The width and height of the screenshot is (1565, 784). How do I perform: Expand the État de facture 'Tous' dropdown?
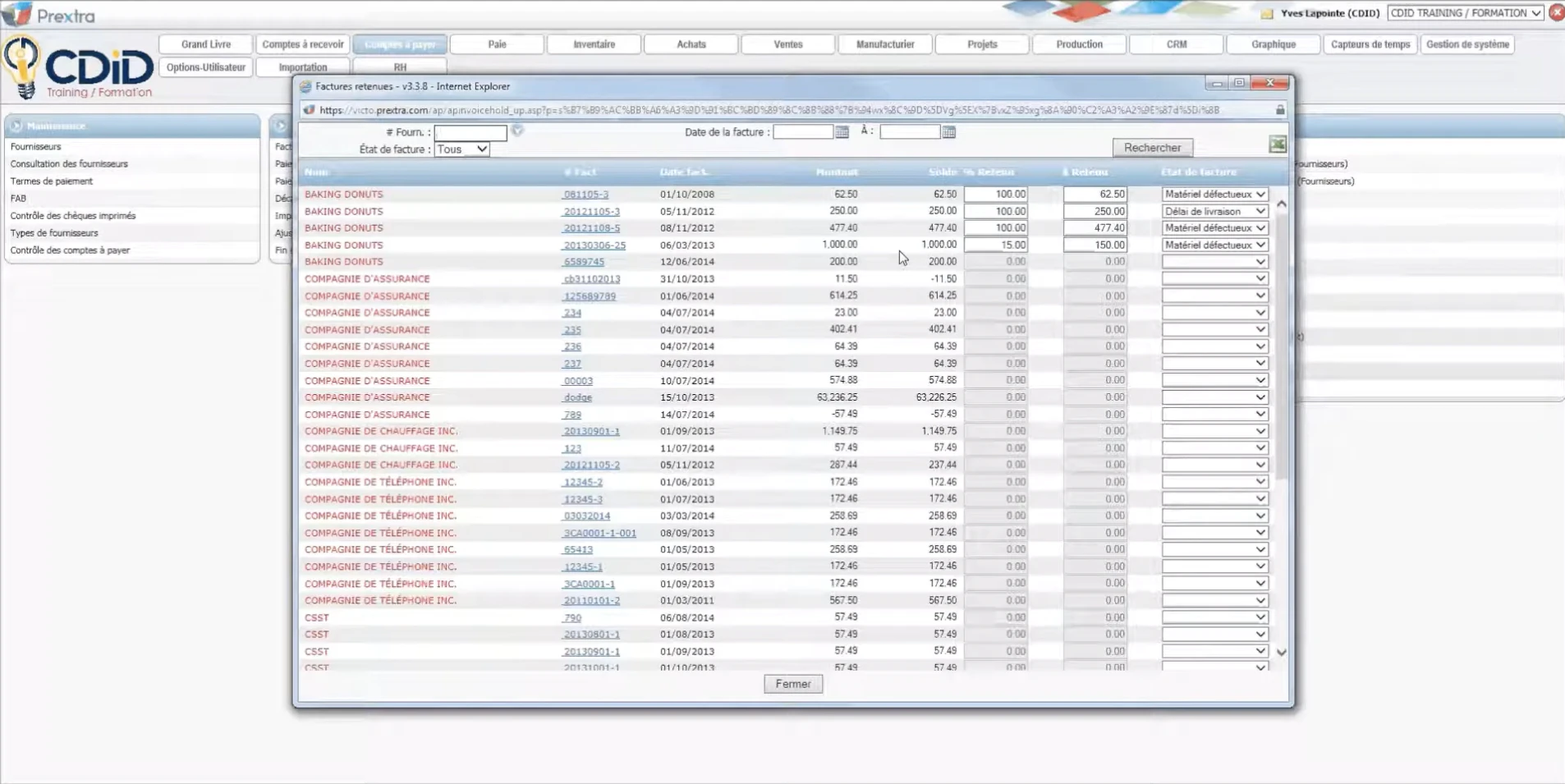point(461,149)
